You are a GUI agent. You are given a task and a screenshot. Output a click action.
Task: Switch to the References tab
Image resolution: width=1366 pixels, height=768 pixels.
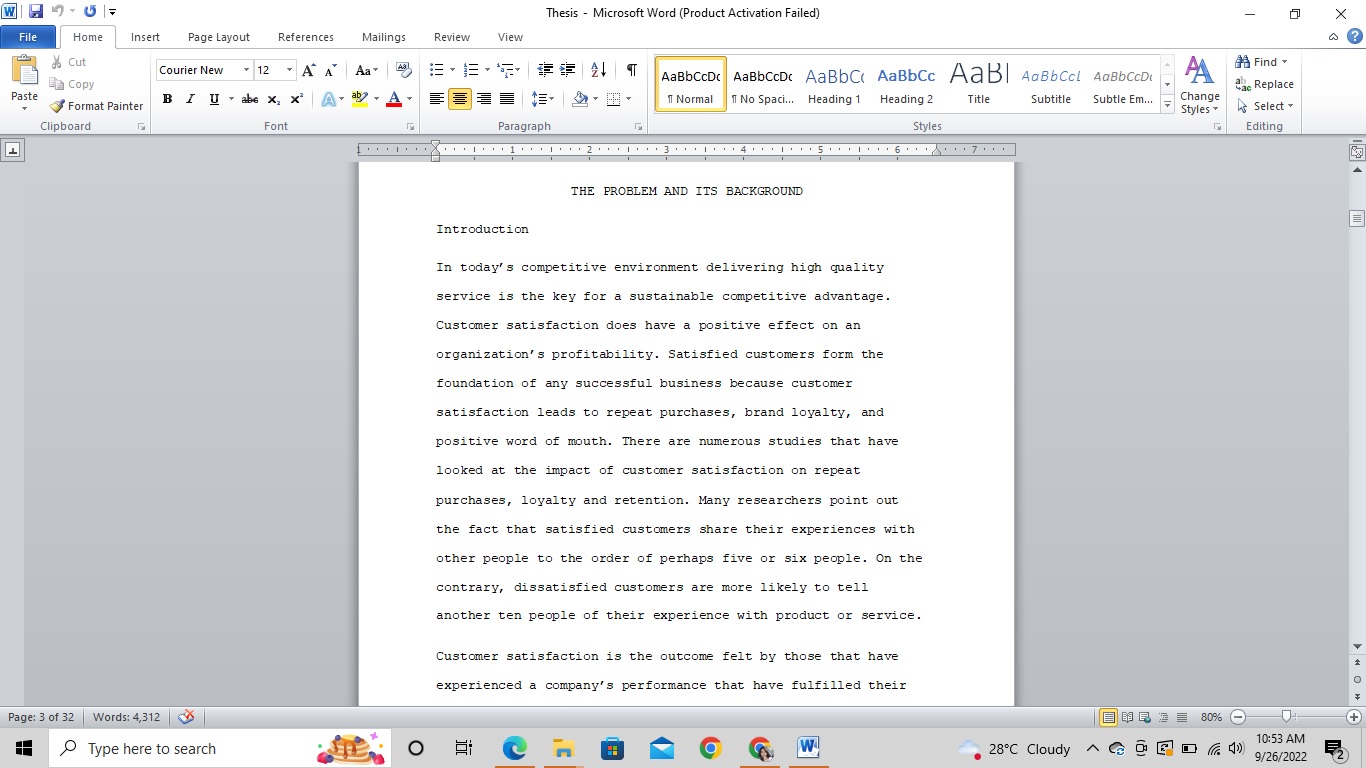click(306, 37)
